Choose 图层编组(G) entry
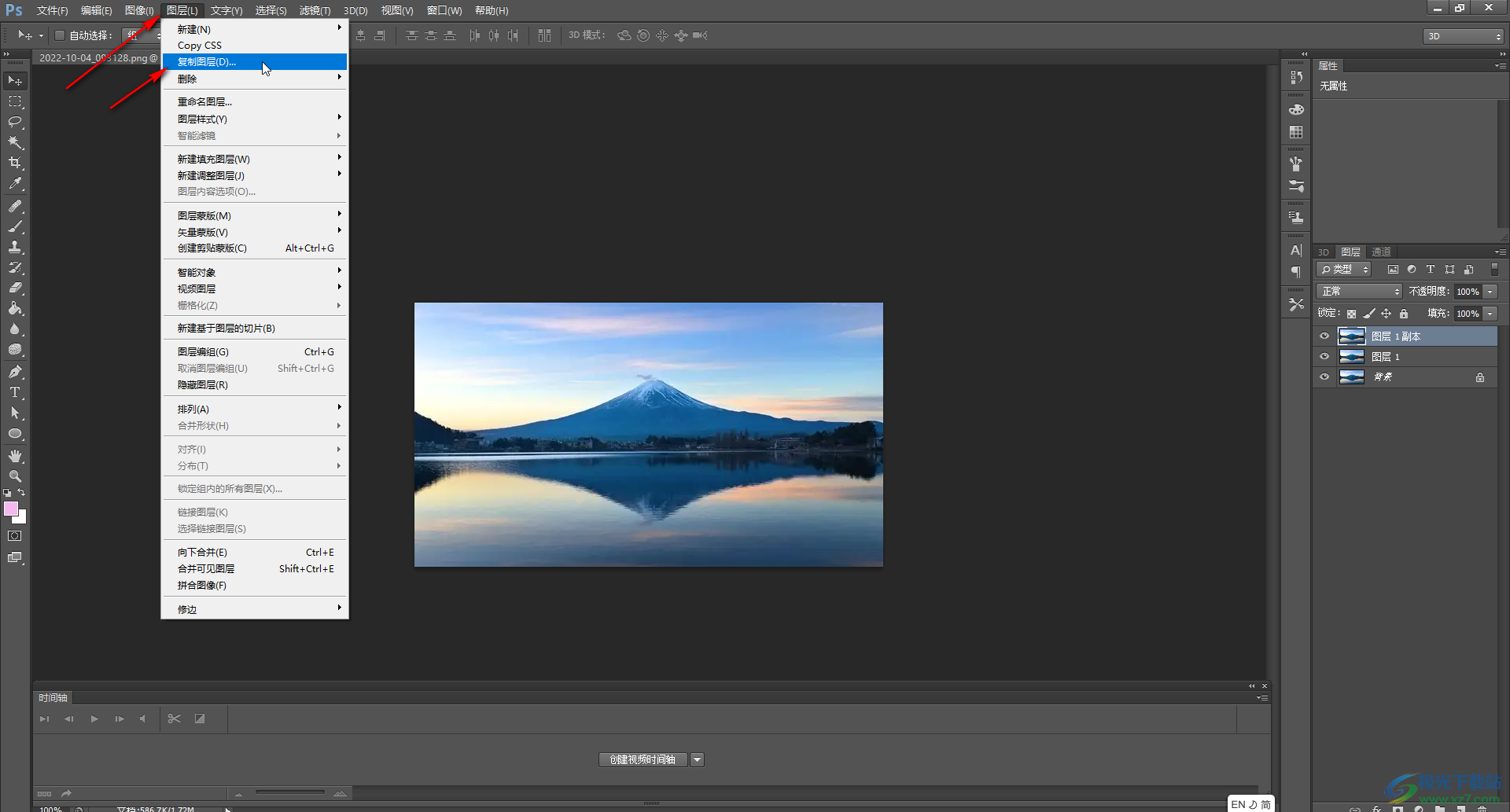 click(254, 351)
